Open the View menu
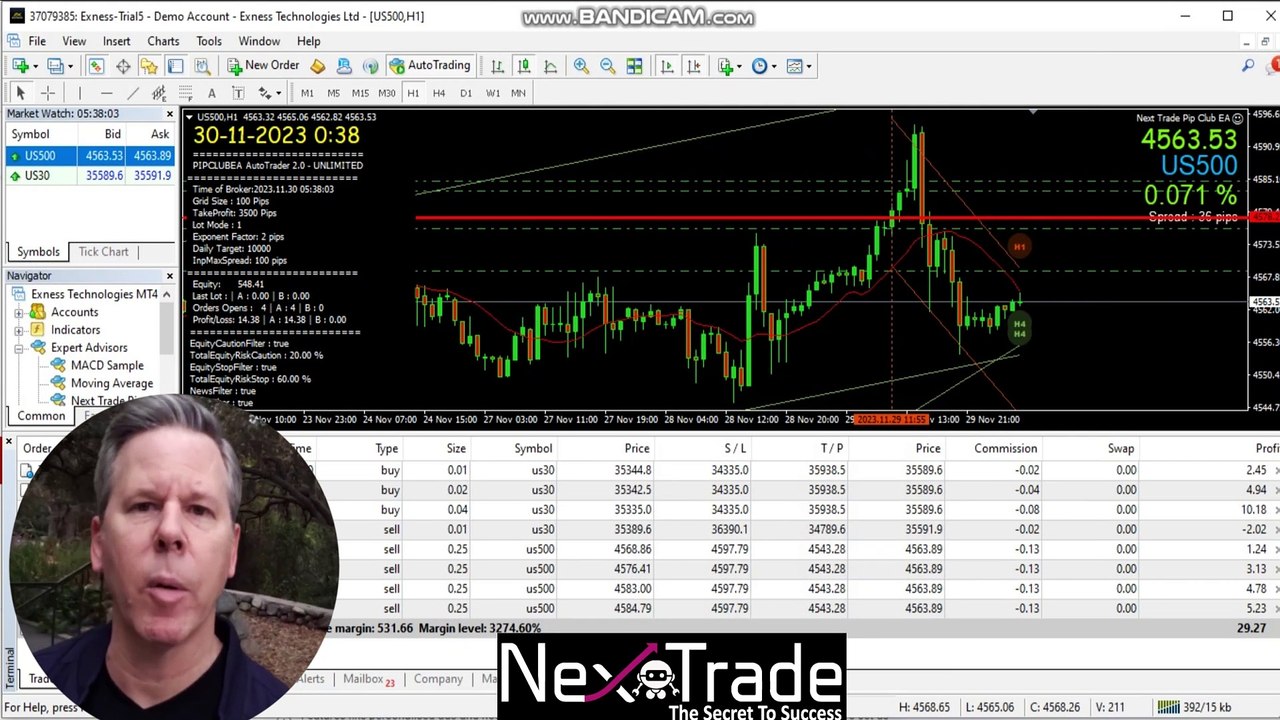Screen dimensions: 1280x720 [74, 41]
